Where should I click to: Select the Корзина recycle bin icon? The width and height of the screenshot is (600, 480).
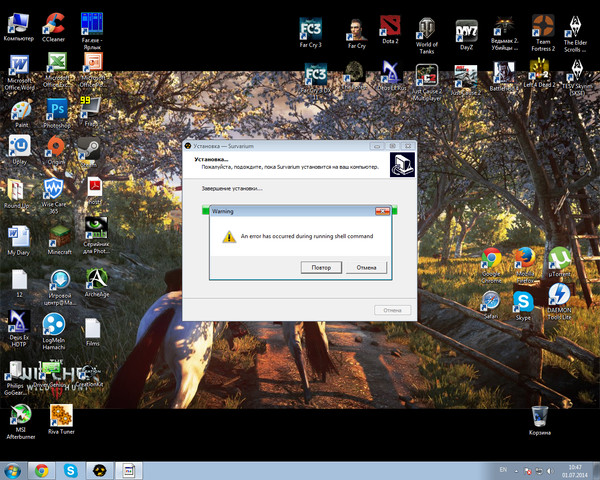540,421
